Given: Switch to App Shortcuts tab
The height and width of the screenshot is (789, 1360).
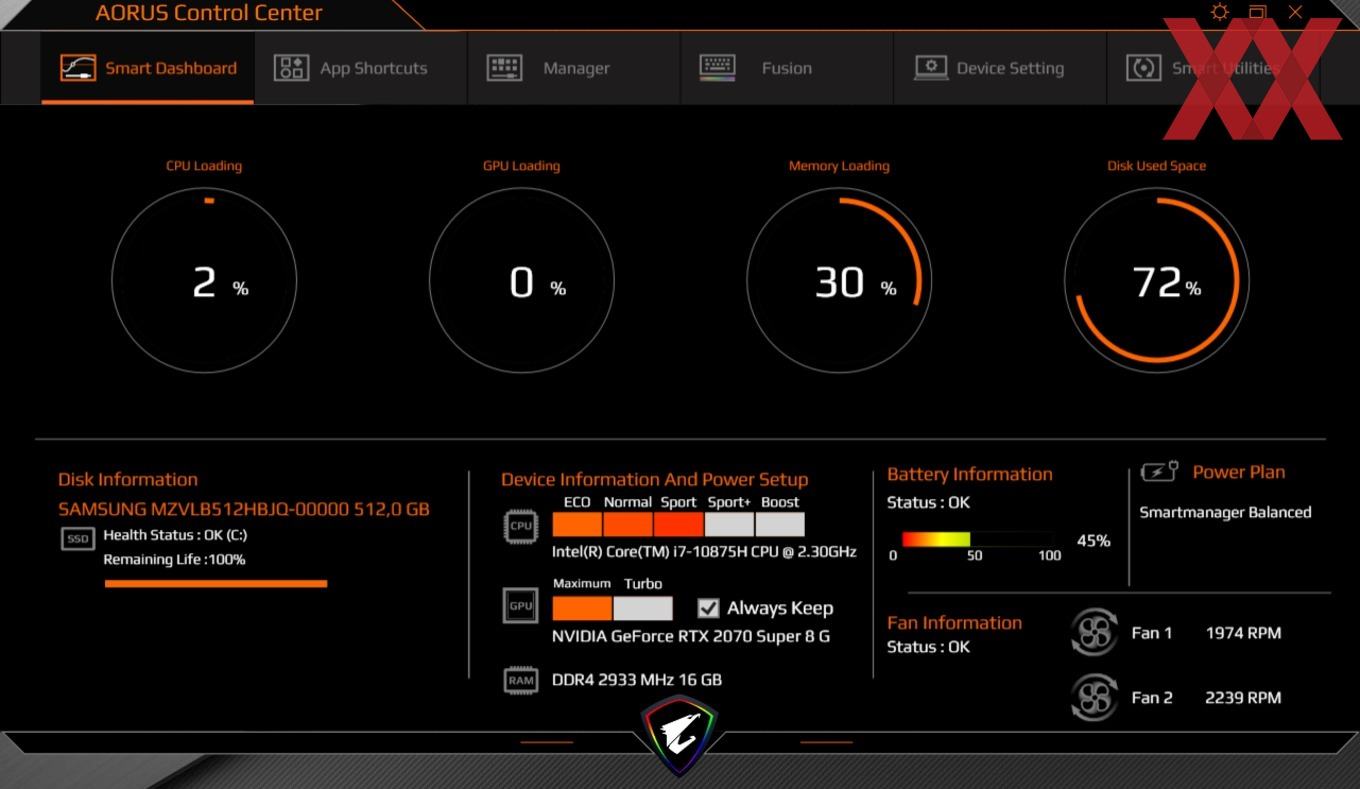Looking at the screenshot, I should tap(361, 68).
